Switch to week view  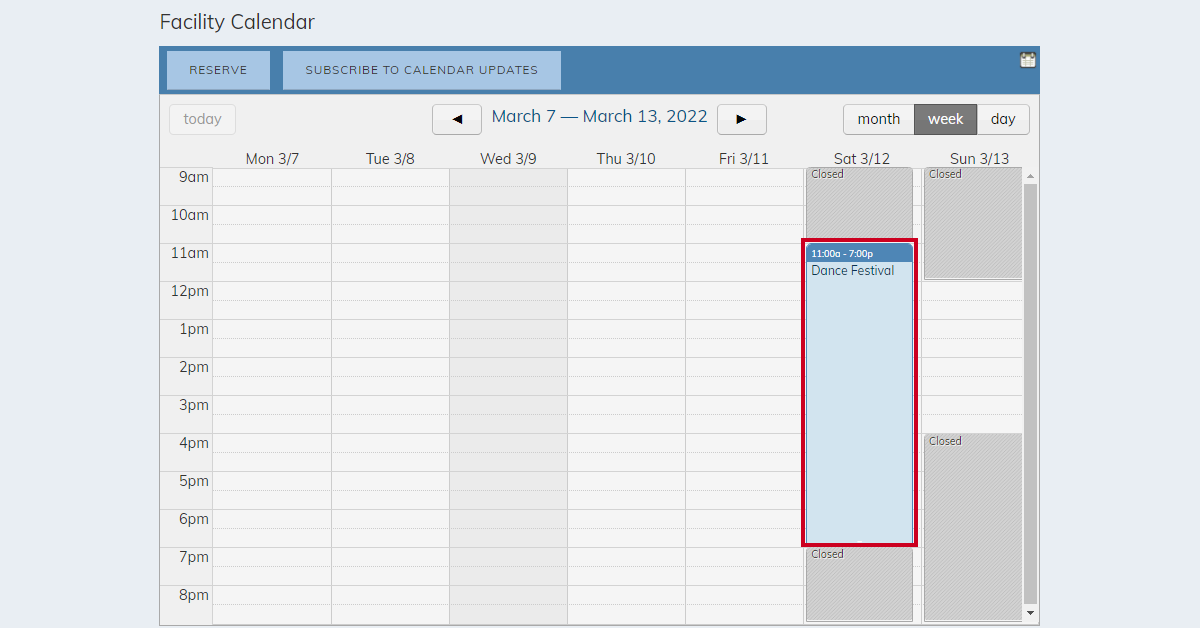click(946, 119)
